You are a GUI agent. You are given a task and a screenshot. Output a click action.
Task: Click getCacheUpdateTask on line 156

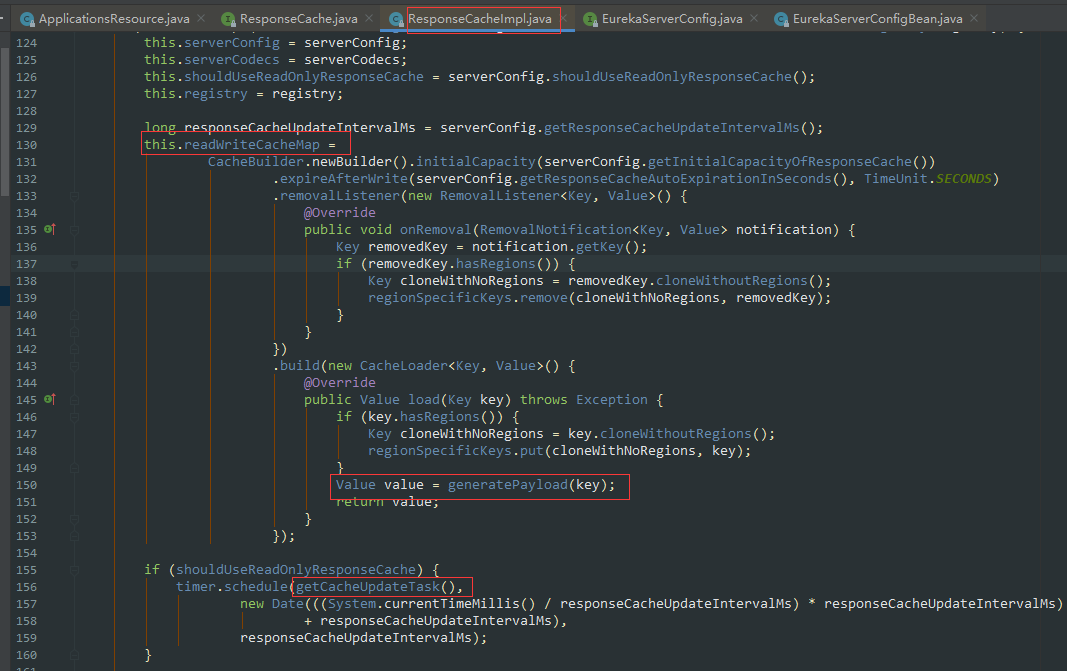coord(367,587)
